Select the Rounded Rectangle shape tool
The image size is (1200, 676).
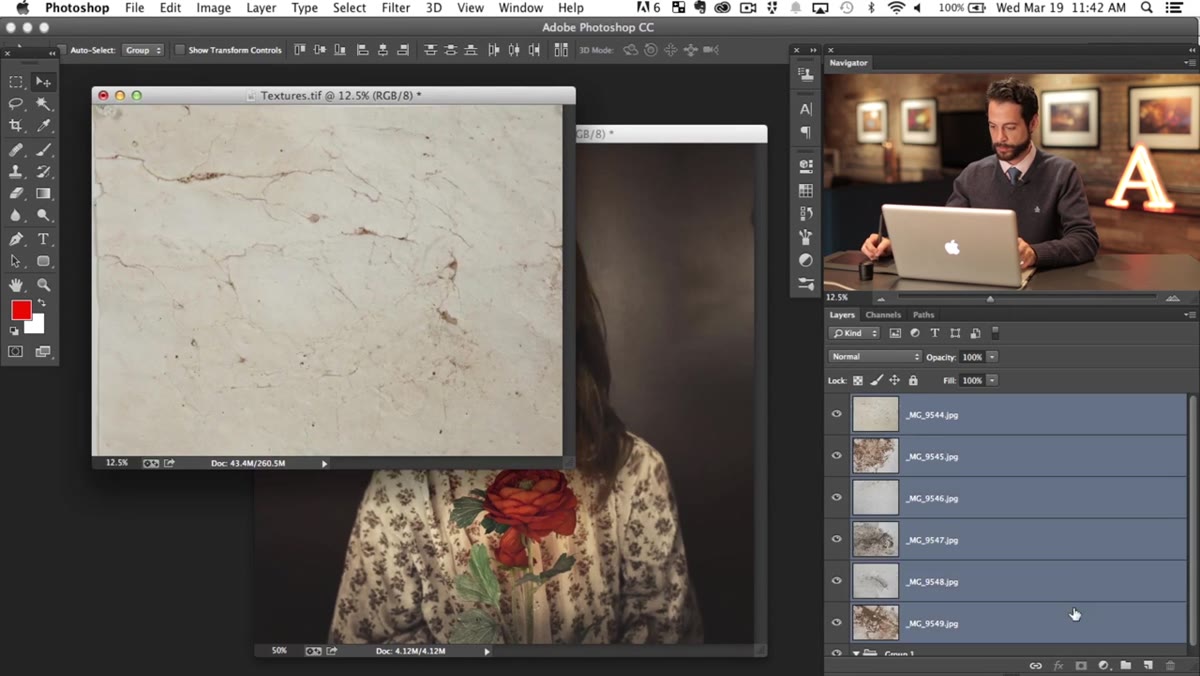[x=43, y=262]
